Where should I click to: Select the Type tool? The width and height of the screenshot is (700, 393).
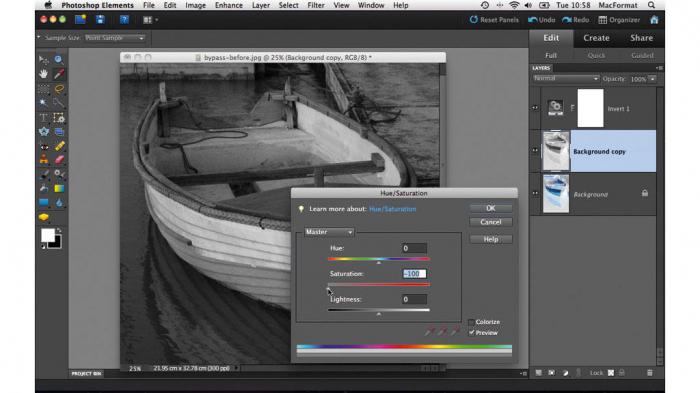coord(43,117)
